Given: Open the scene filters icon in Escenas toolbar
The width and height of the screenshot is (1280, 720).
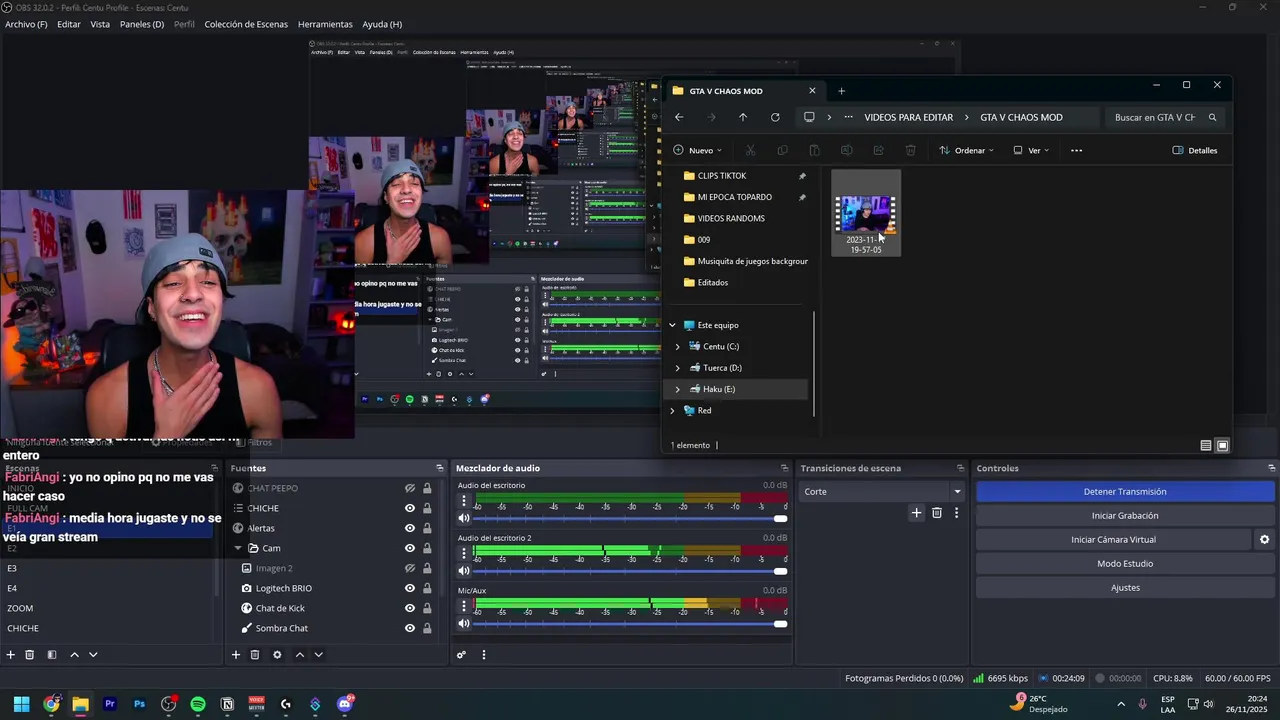Looking at the screenshot, I should pyautogui.click(x=52, y=655).
